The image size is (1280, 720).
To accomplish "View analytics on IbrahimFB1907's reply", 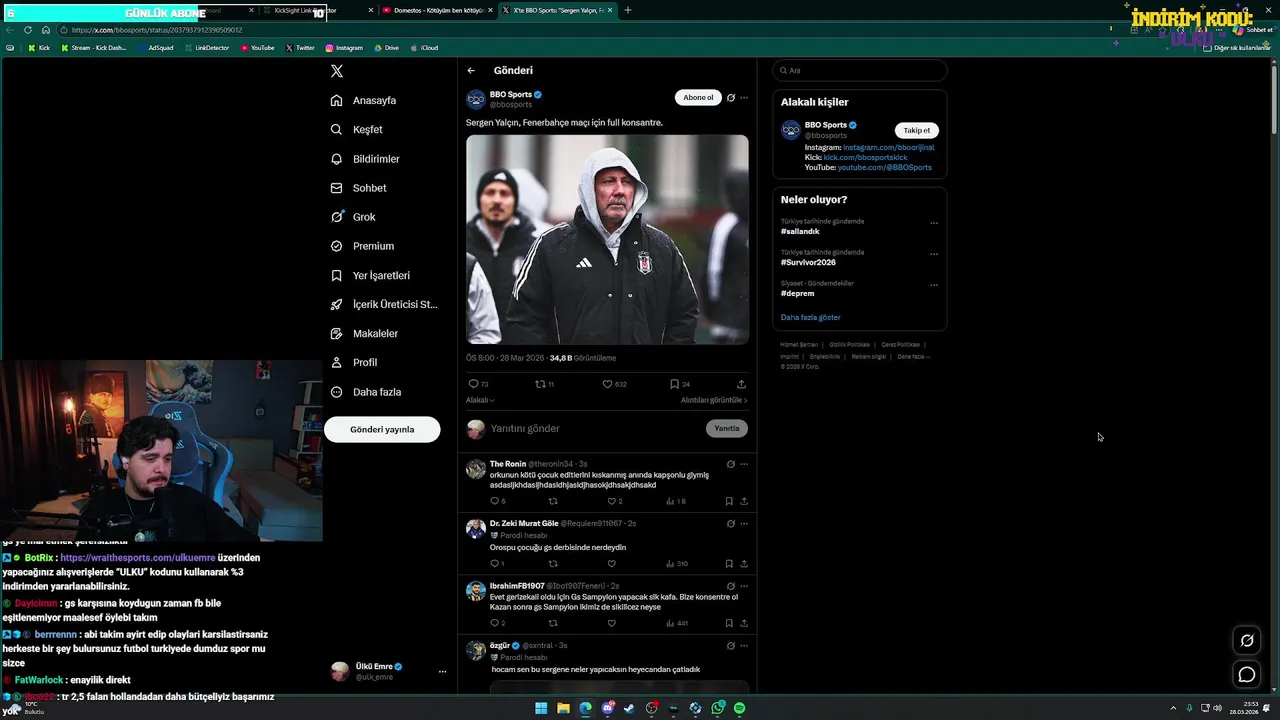I will pyautogui.click(x=677, y=623).
